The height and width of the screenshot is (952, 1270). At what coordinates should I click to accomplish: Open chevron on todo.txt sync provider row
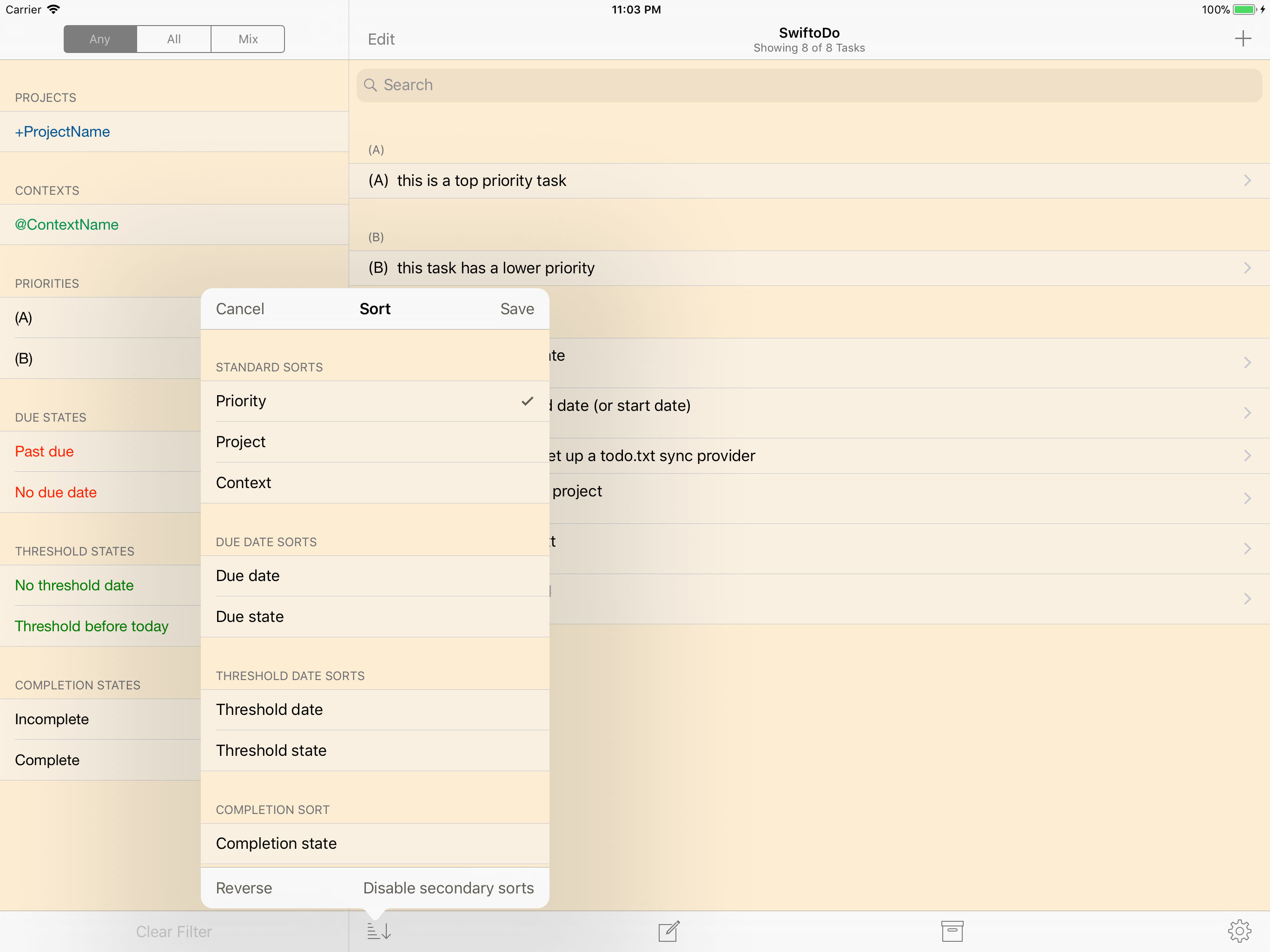(1247, 456)
